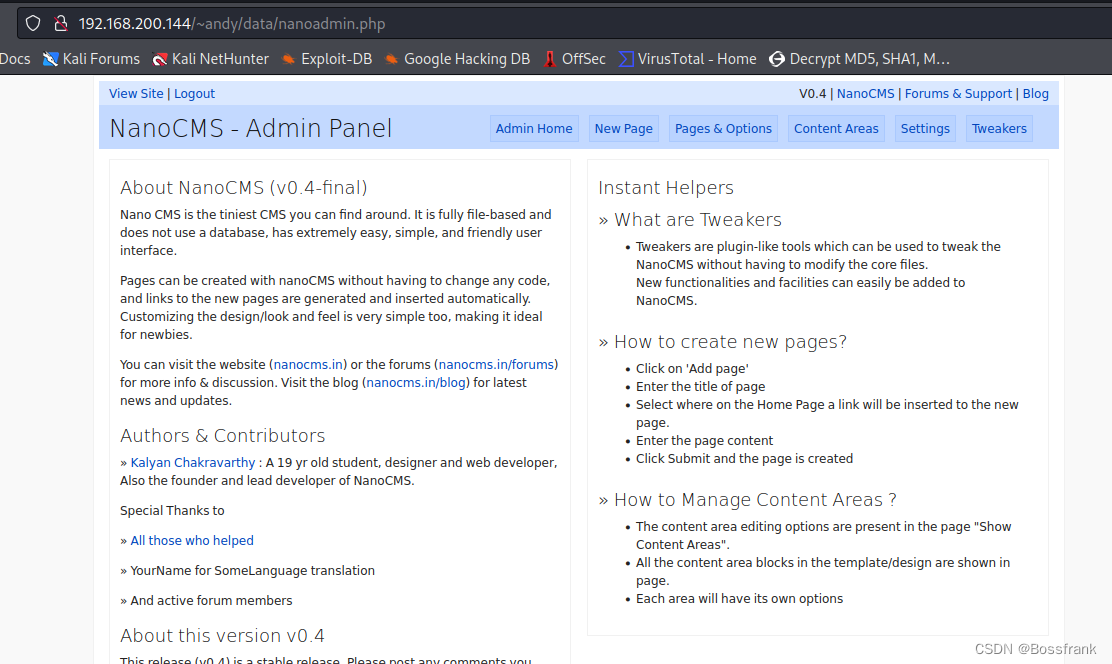
Task: Click the About this version v0.4 heading
Action: point(222,636)
